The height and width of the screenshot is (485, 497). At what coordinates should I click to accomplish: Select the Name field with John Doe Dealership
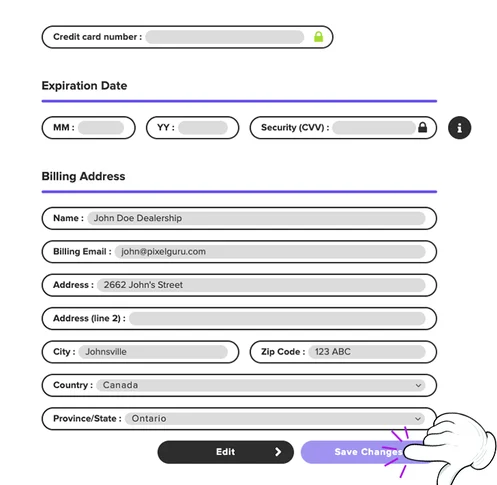tap(256, 218)
